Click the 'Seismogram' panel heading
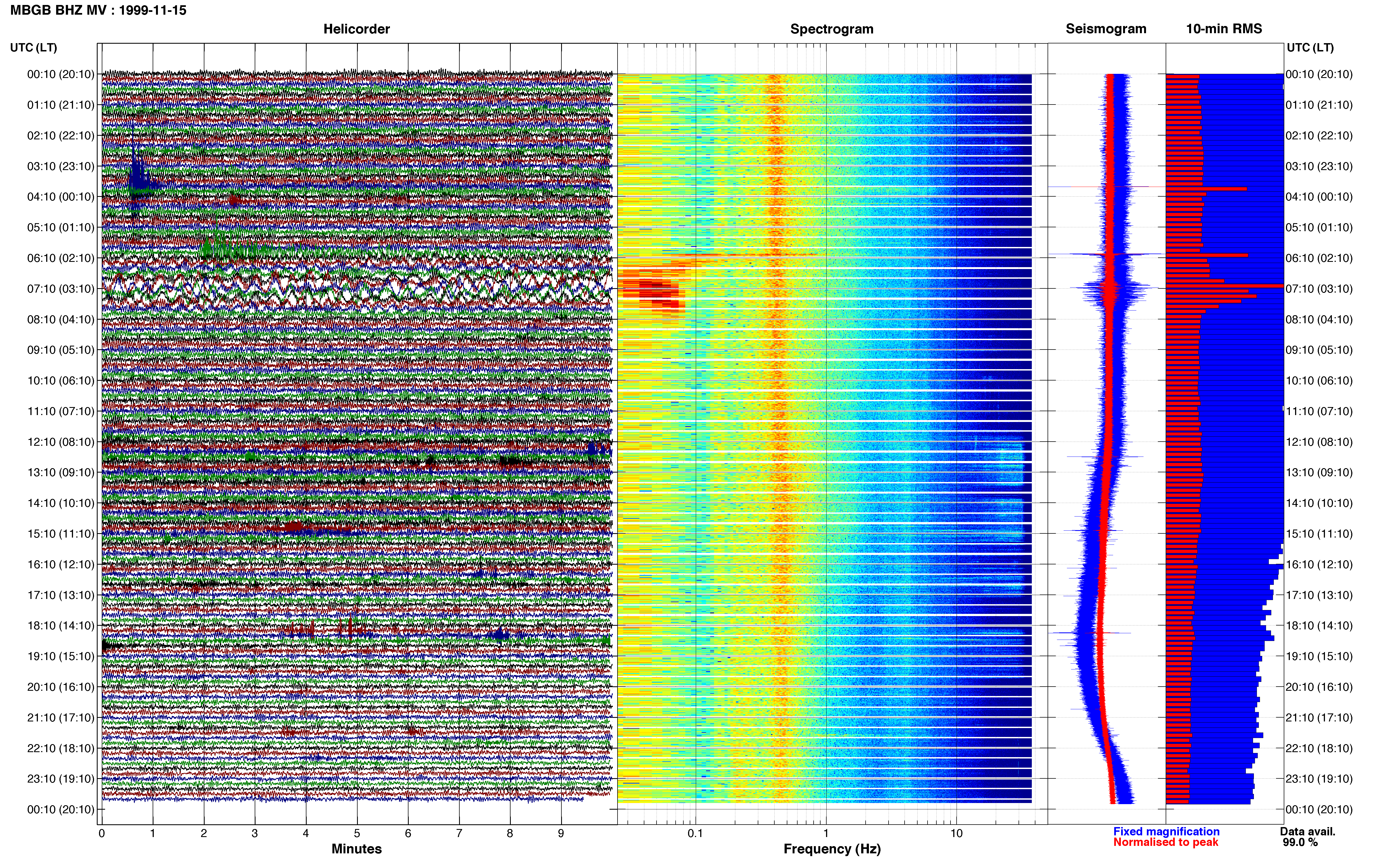Image resolution: width=1388 pixels, height=868 pixels. 1106,29
